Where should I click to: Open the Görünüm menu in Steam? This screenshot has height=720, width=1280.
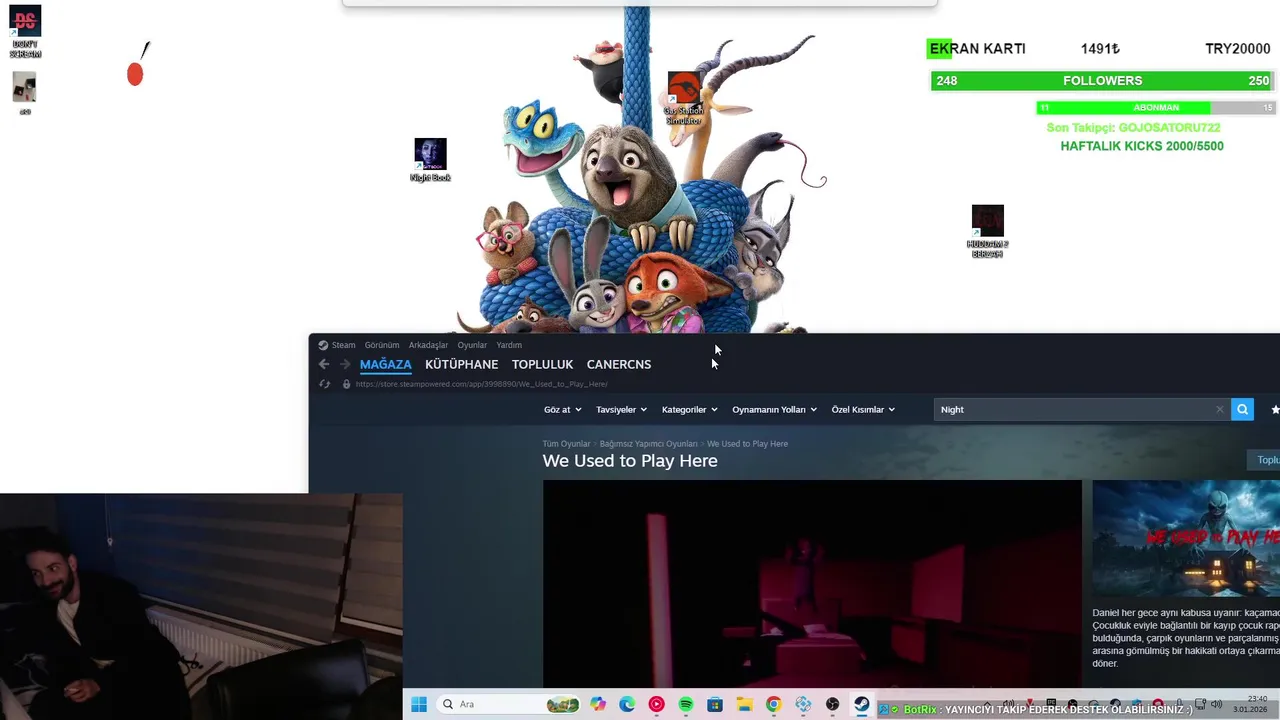pyautogui.click(x=382, y=345)
